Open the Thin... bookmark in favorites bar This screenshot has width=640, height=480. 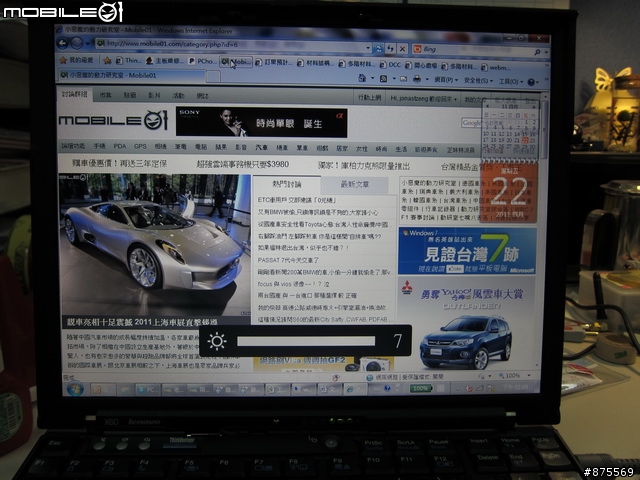[x=129, y=60]
